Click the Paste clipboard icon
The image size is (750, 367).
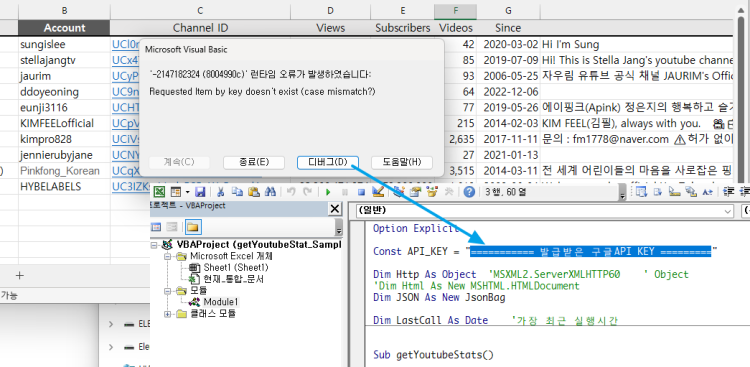point(254,191)
